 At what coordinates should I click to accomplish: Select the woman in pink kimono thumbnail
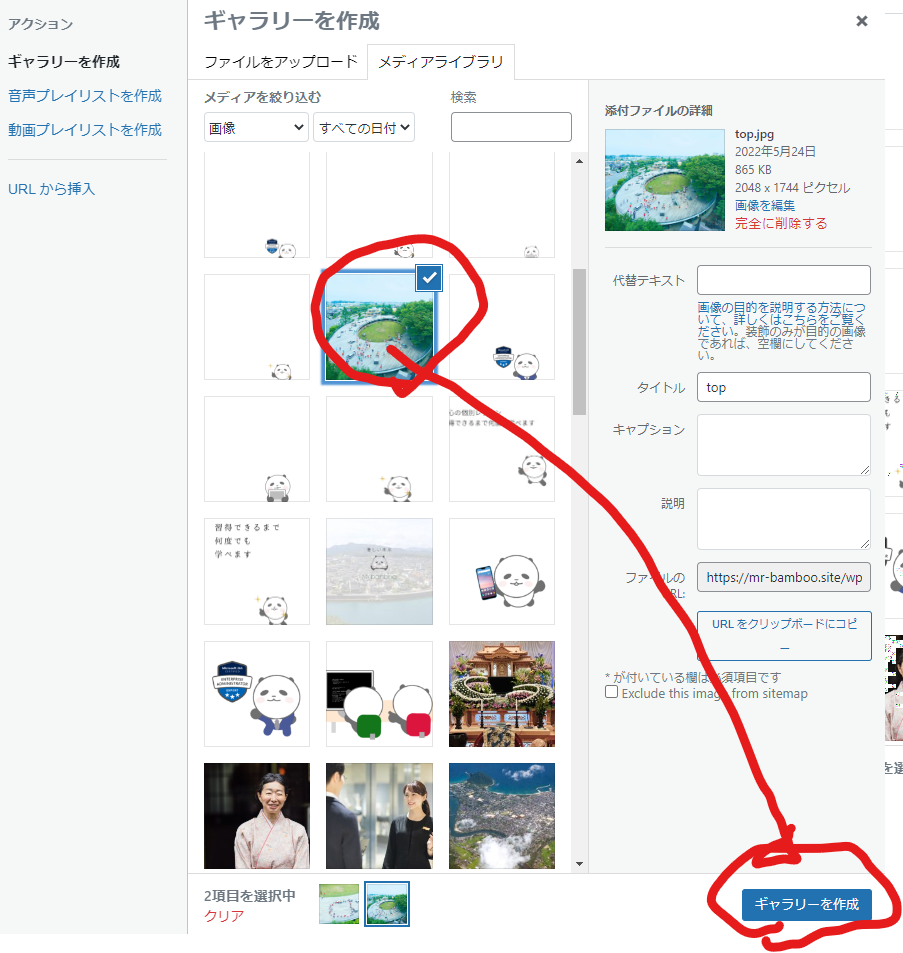click(x=257, y=816)
